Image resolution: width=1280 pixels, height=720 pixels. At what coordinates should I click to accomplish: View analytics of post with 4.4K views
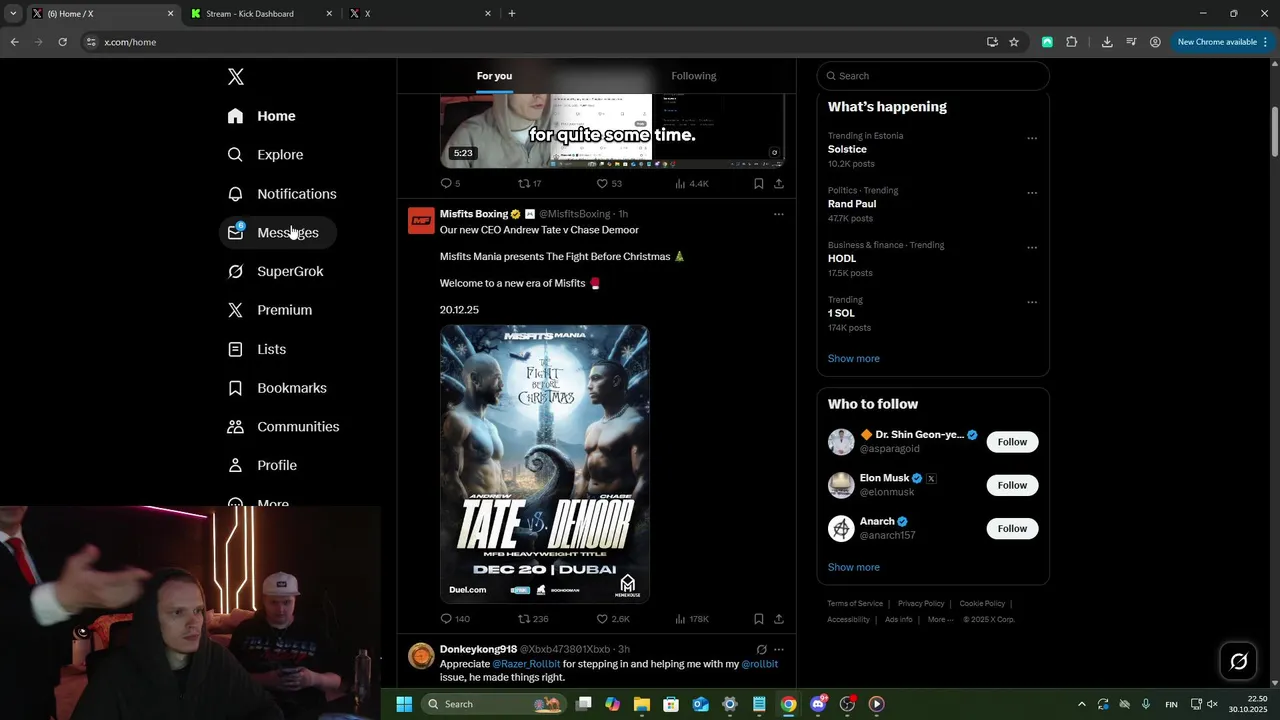(x=692, y=184)
